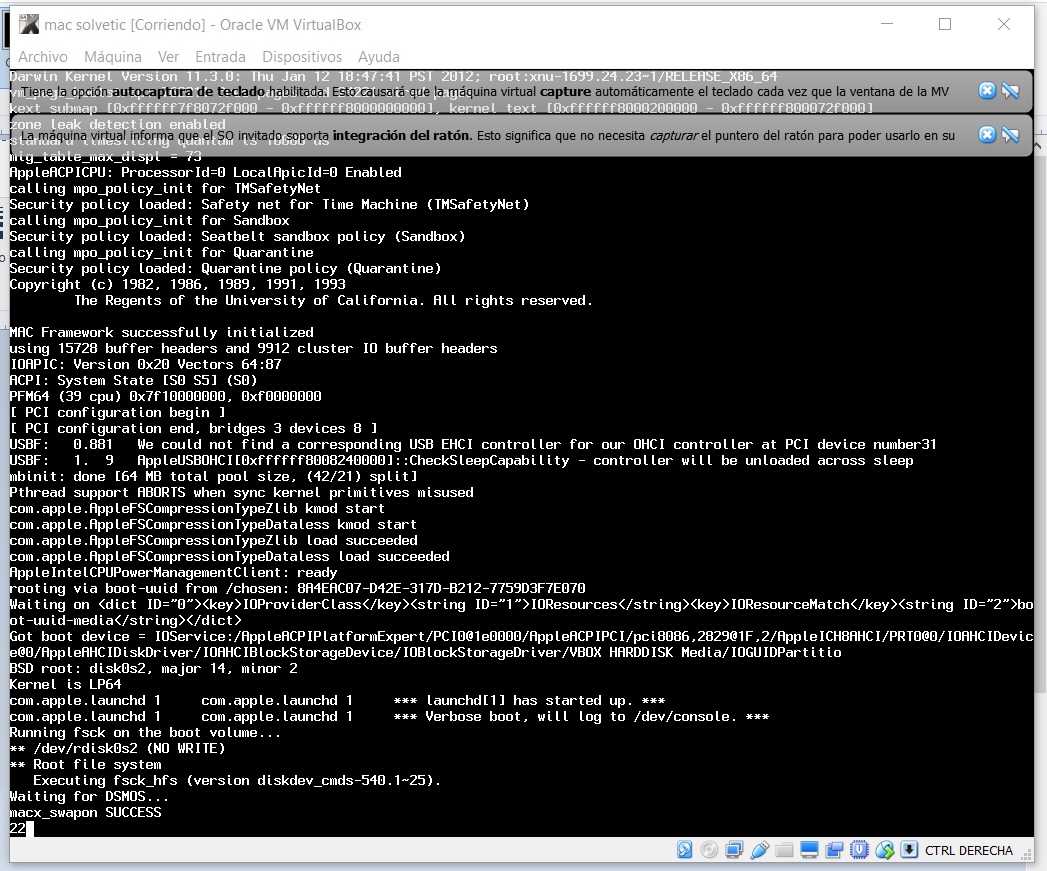Maximize the VirtualBox window
Viewport: 1047px width, 871px height.
(x=945, y=24)
